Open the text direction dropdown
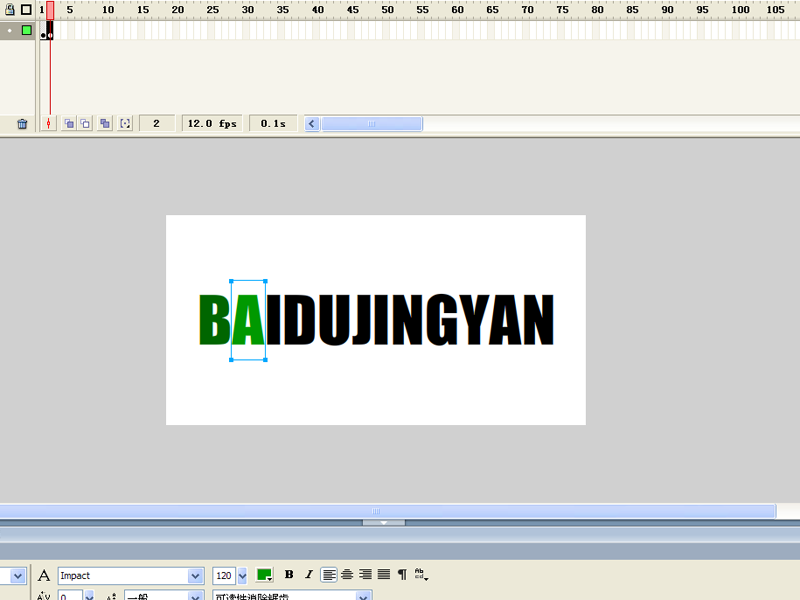 421,574
